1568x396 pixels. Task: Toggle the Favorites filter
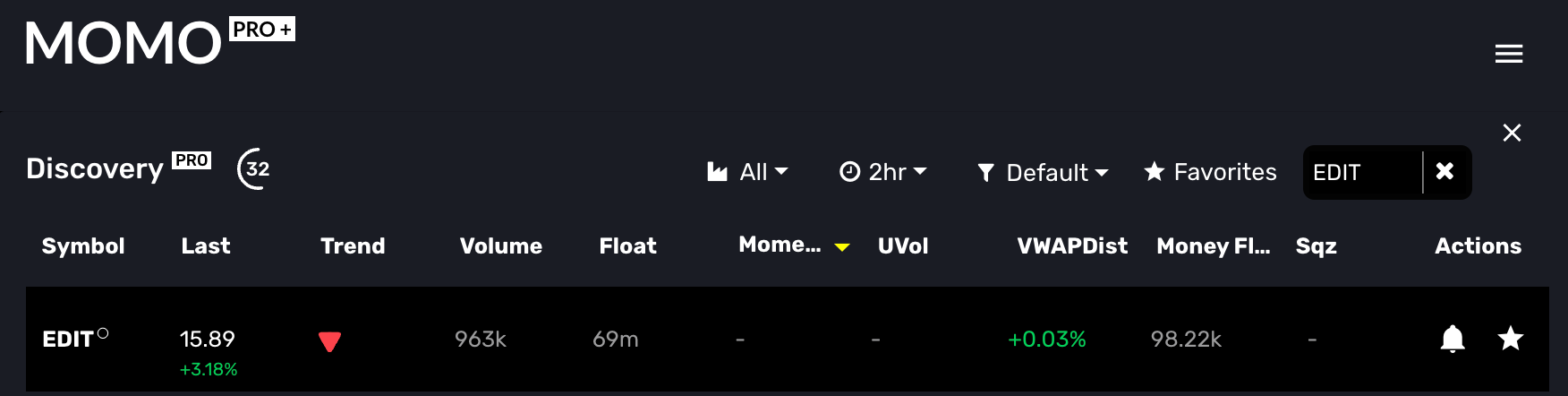(1210, 172)
